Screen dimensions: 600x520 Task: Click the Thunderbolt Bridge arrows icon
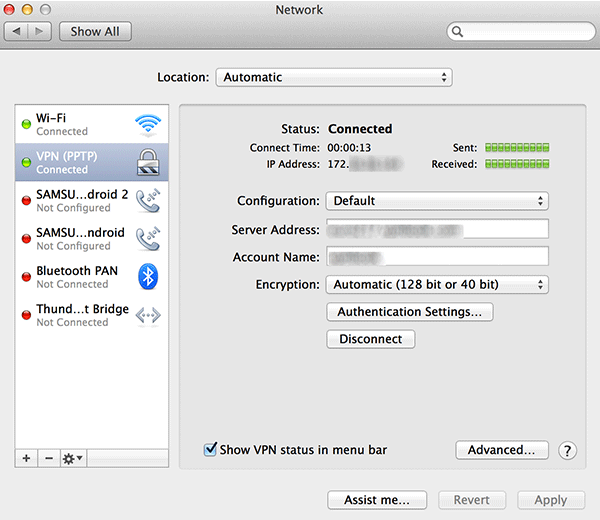pyautogui.click(x=148, y=315)
